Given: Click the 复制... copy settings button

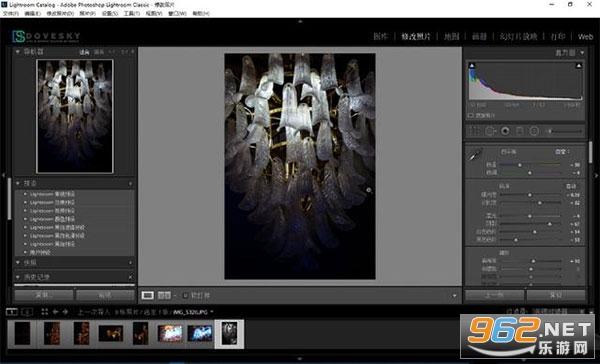Looking at the screenshot, I should pyautogui.click(x=44, y=295).
